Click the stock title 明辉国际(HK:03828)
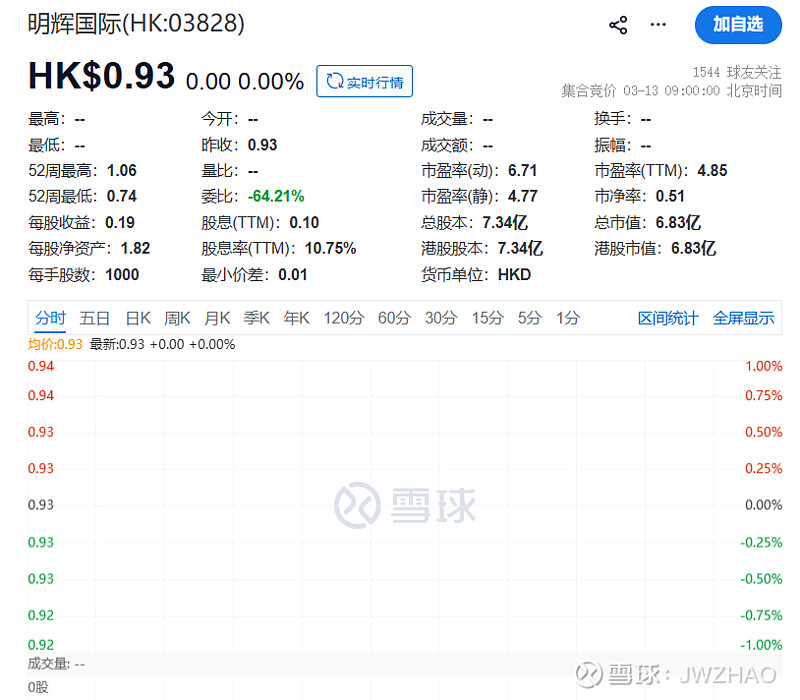 (x=136, y=23)
